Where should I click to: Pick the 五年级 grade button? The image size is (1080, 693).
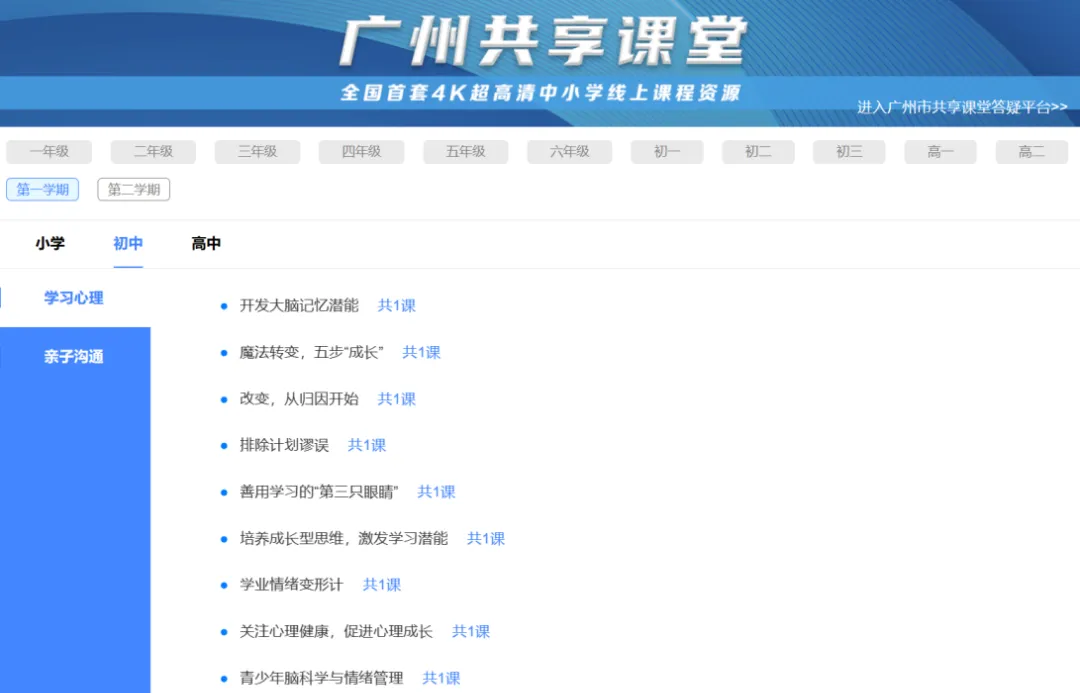[x=466, y=152]
